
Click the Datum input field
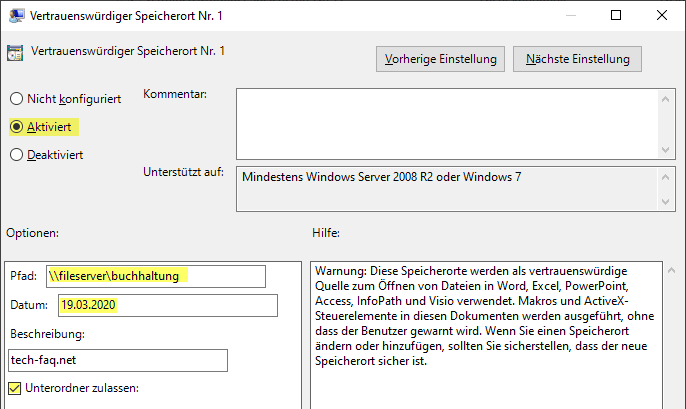(168, 305)
